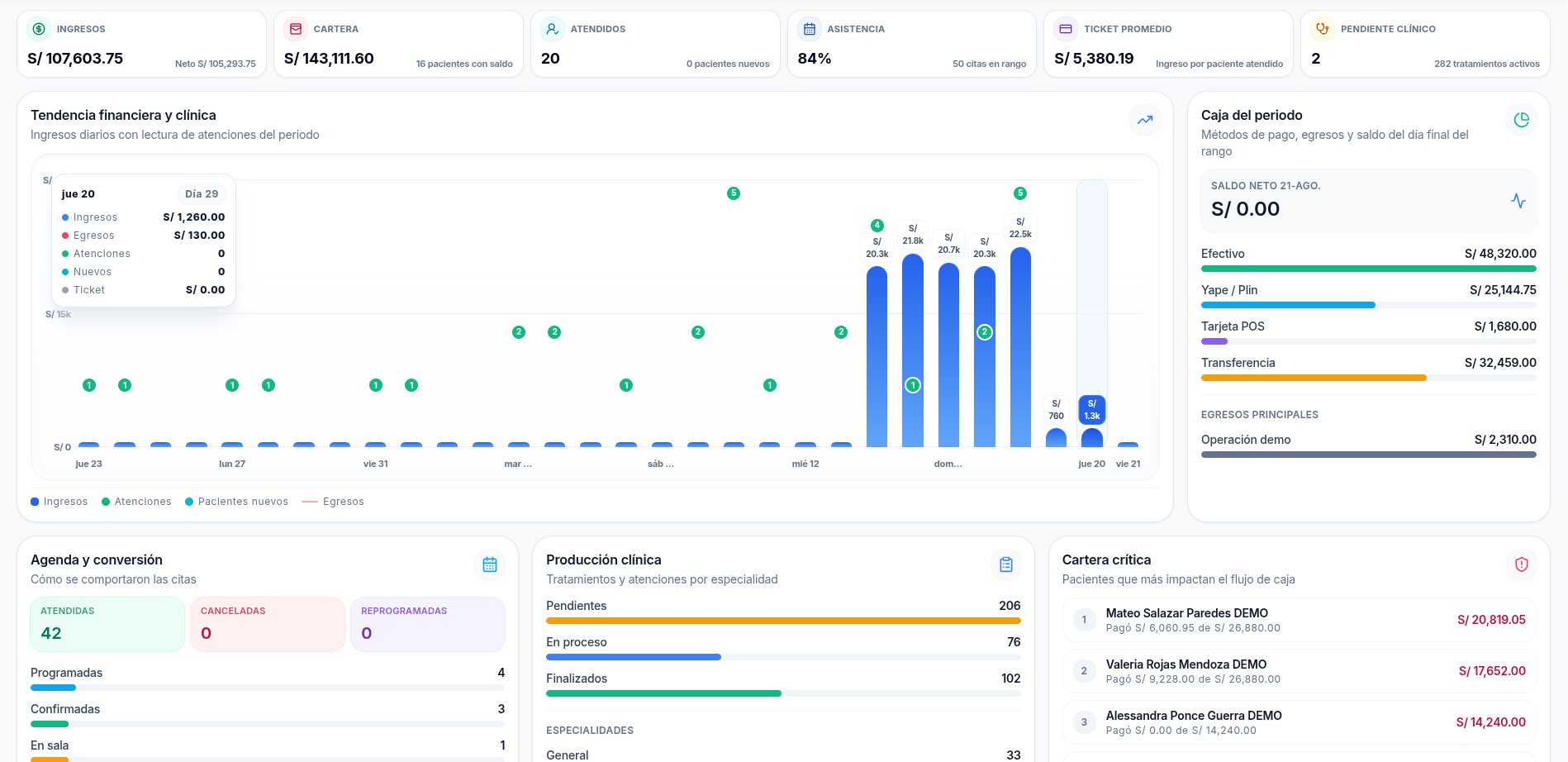Click the S/ 22.5k bar in chart
Screen dimensions: 1568x762
1020,347
